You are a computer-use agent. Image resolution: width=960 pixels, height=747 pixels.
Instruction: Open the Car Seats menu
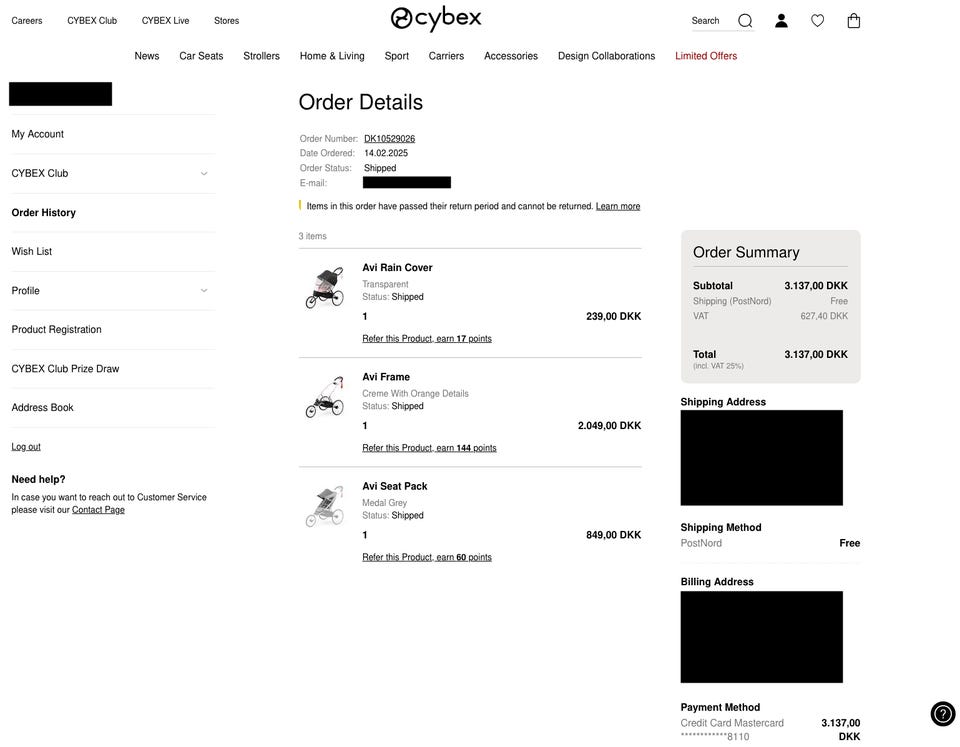pos(201,56)
